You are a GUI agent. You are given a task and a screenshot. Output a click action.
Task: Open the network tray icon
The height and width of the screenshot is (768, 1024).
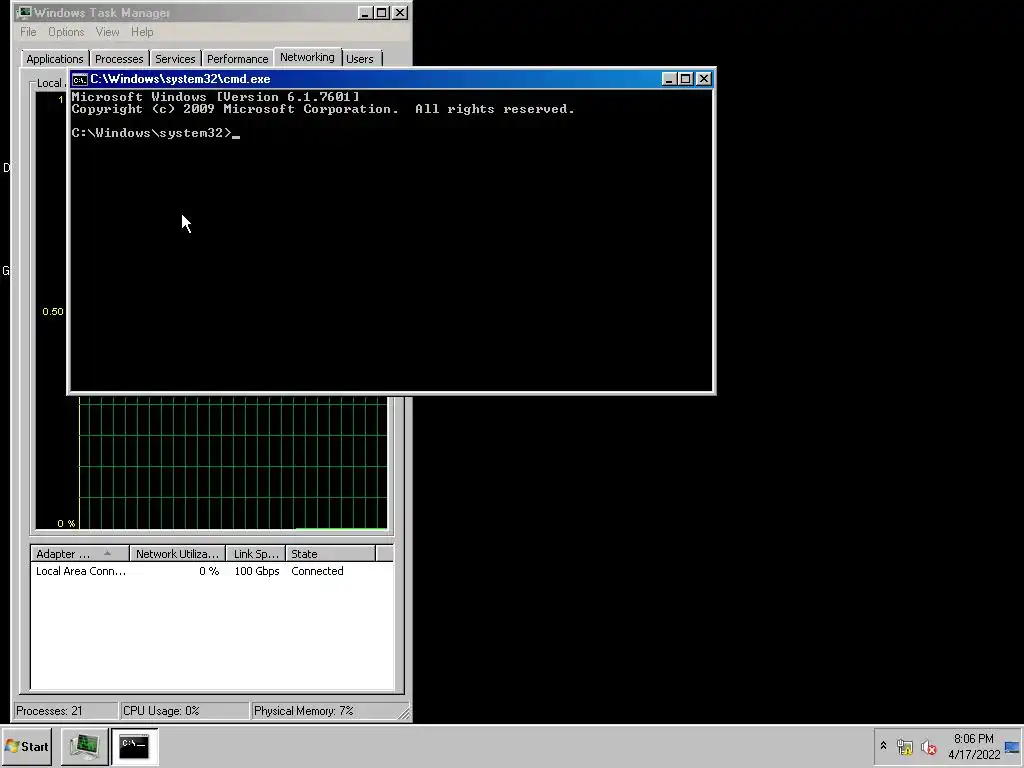tap(904, 746)
